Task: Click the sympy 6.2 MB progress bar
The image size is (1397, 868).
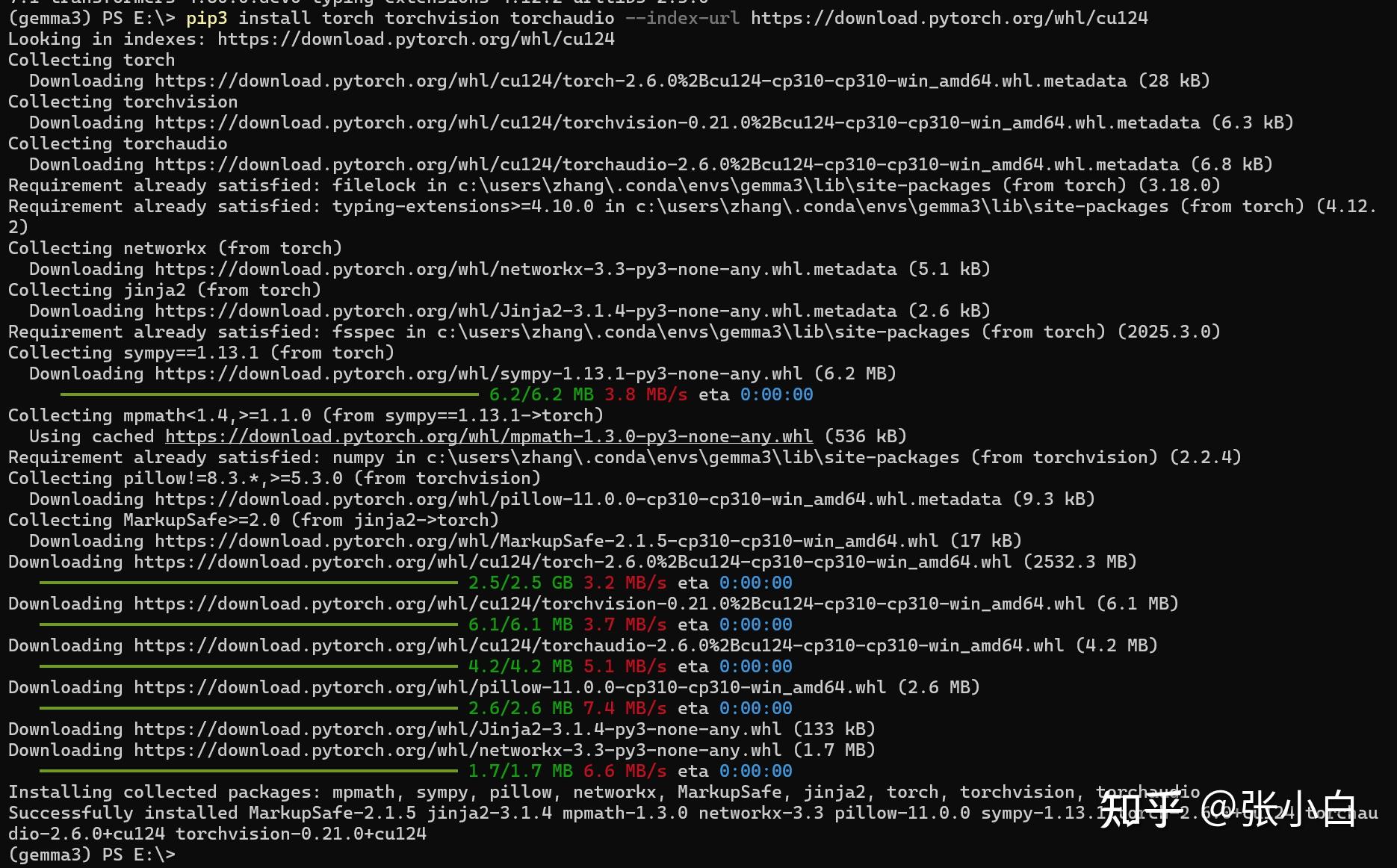Action: pos(269,394)
